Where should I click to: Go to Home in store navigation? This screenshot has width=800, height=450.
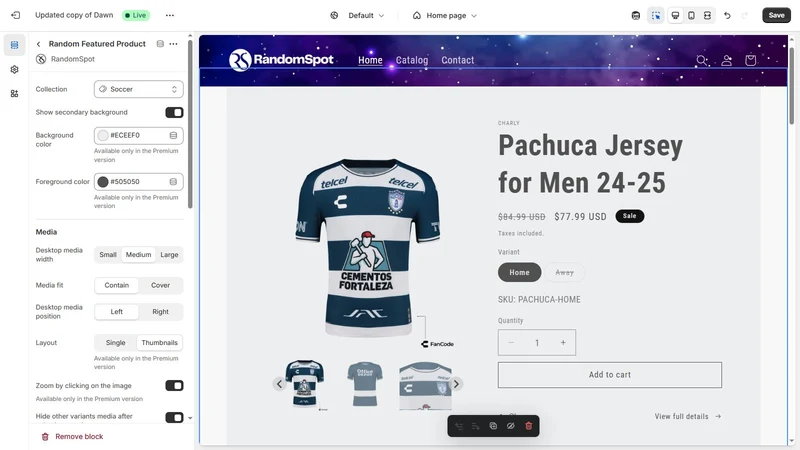click(370, 60)
